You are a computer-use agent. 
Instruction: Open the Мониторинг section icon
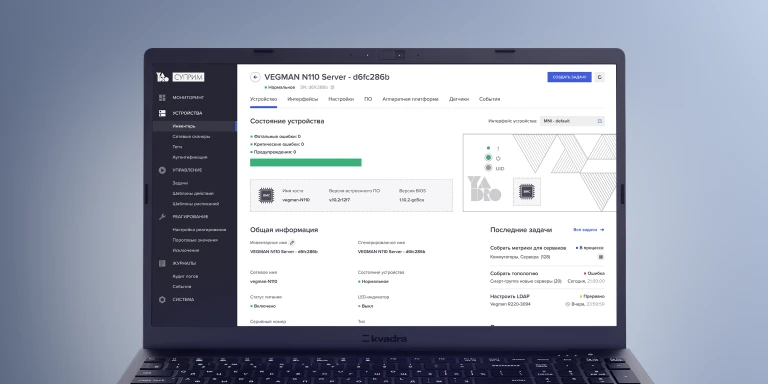[x=162, y=98]
